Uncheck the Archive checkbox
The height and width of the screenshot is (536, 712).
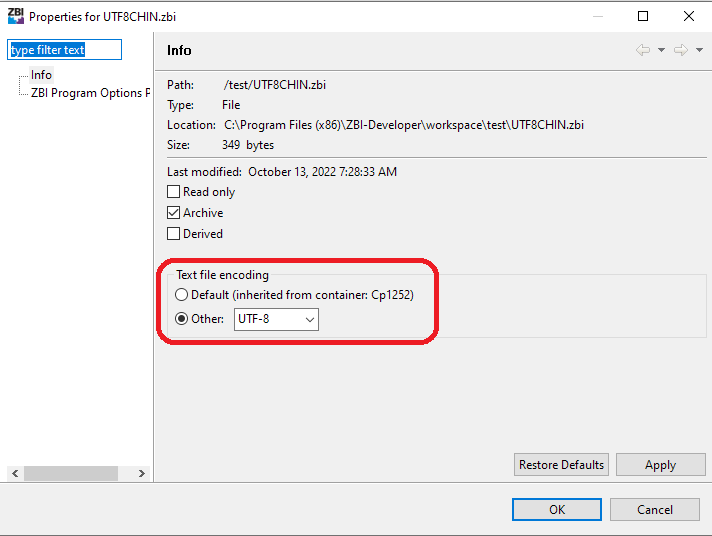point(174,213)
